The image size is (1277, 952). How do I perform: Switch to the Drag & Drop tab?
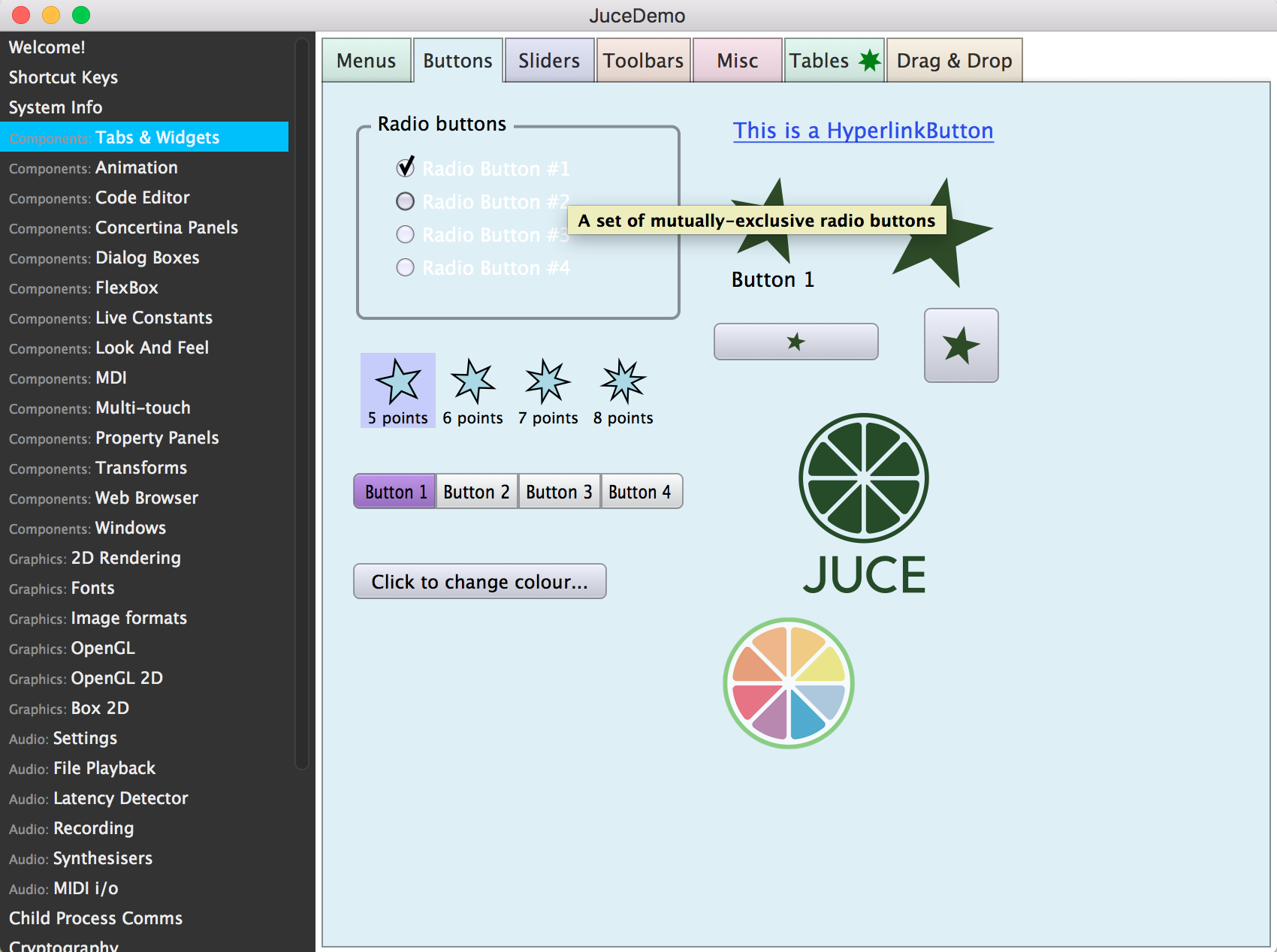pyautogui.click(x=955, y=61)
